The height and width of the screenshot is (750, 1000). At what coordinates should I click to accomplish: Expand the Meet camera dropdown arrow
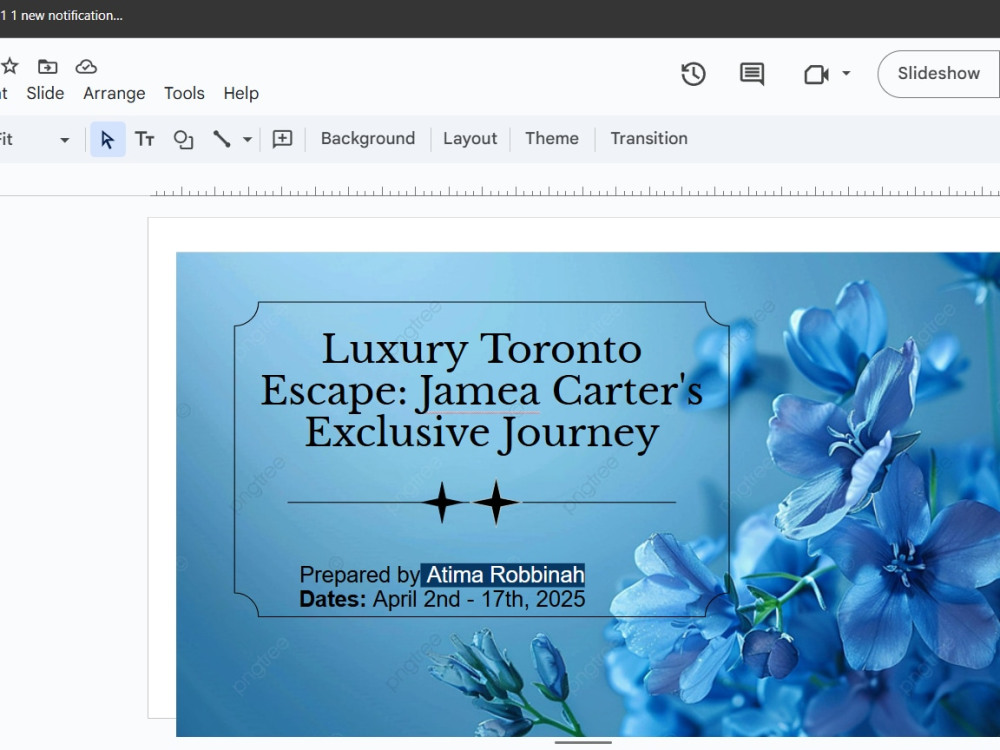click(x=846, y=73)
